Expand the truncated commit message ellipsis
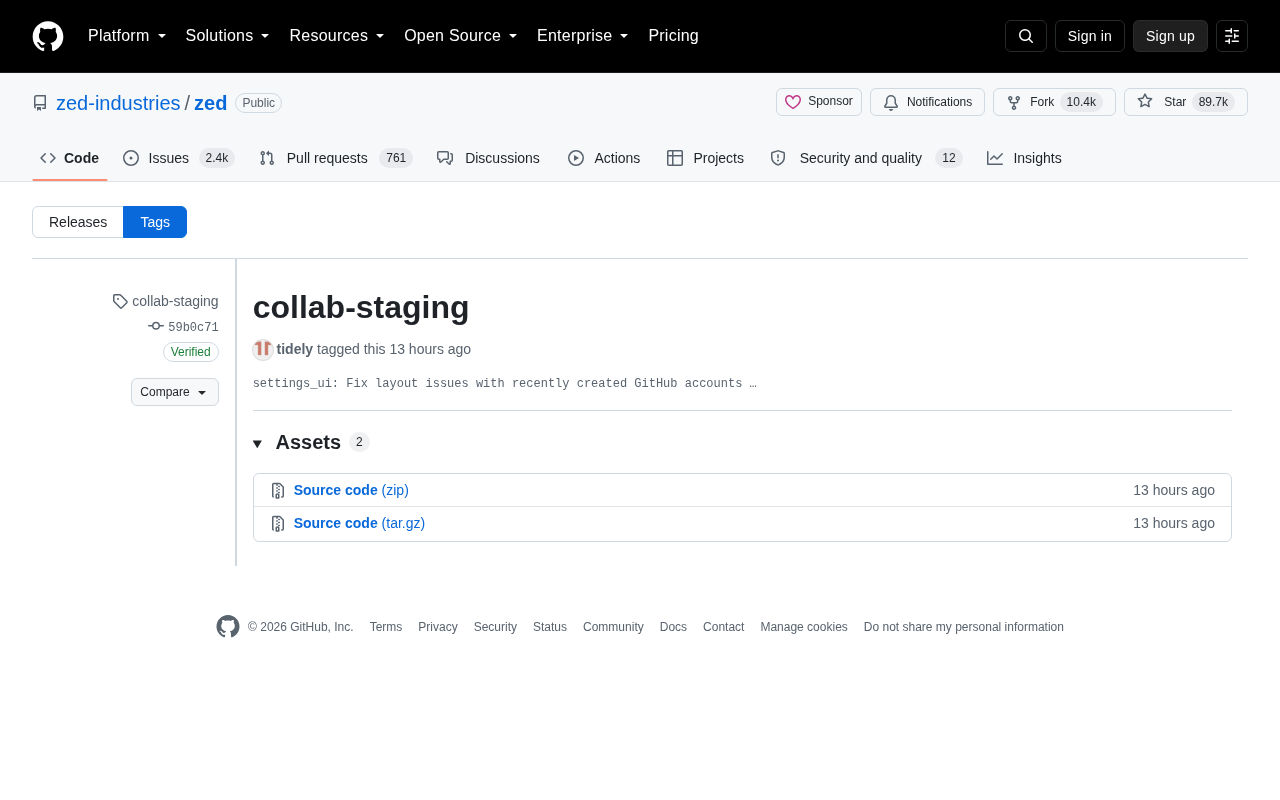The width and height of the screenshot is (1280, 800). click(753, 384)
